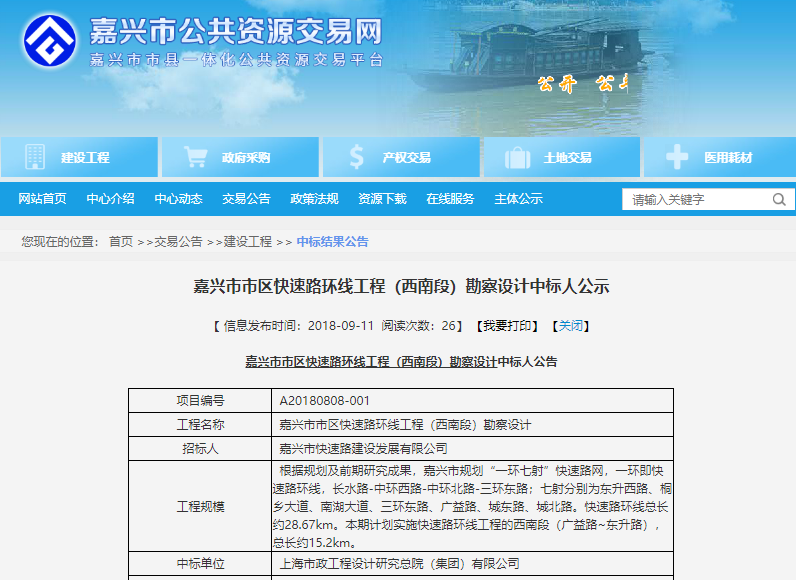Open the 中心介绍 menu item

point(110,199)
